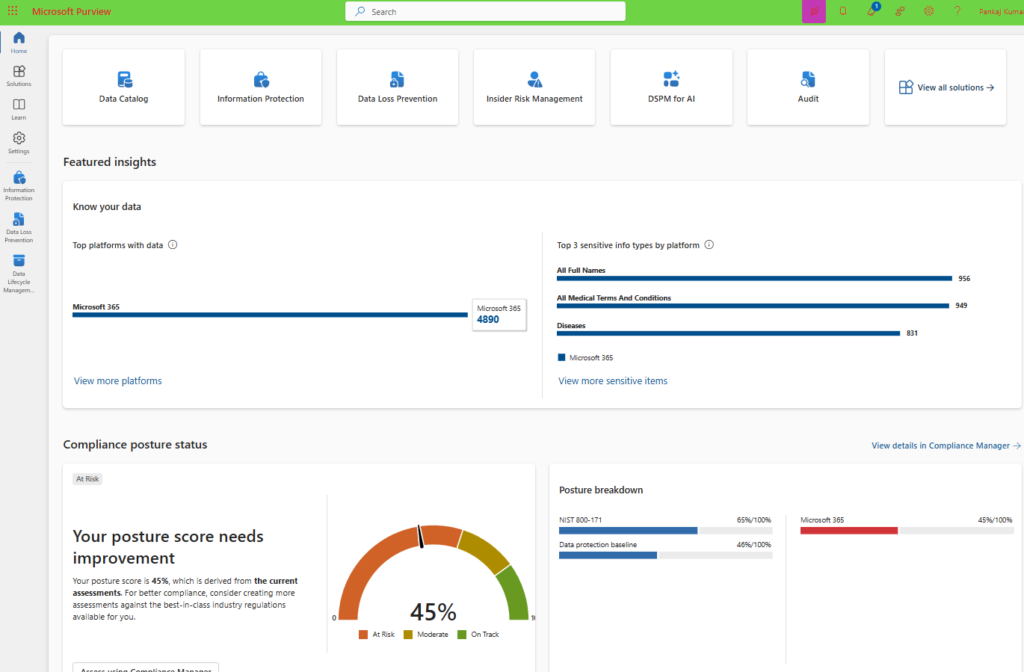Click the Microsoft 365 red posture bar

pos(849,531)
